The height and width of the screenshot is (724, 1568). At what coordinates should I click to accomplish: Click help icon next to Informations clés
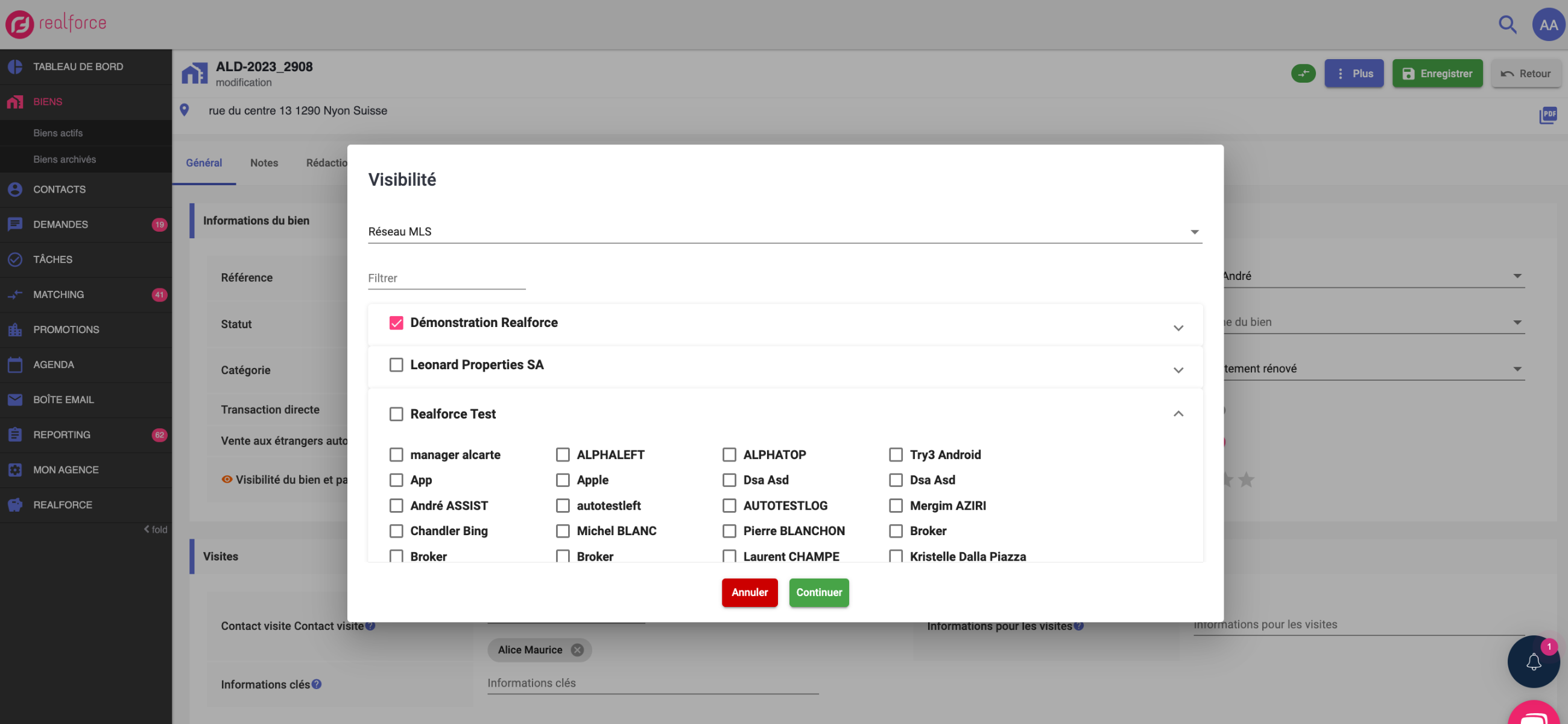coord(317,684)
